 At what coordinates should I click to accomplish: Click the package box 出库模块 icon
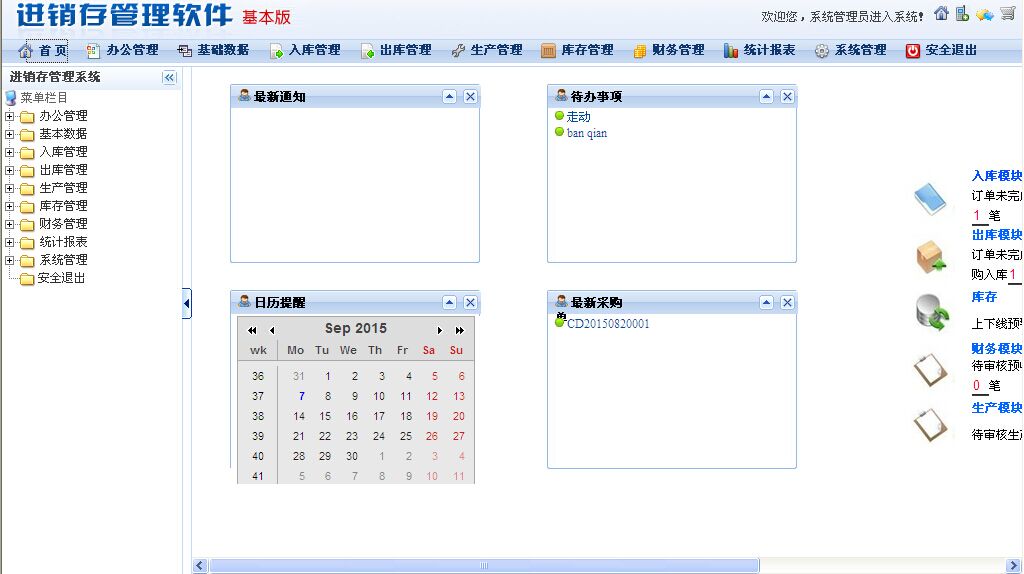point(931,257)
